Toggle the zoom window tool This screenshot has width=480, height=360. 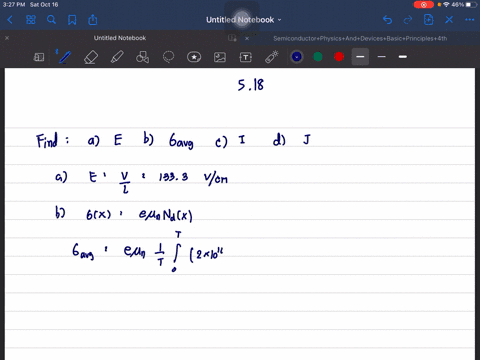point(39,57)
